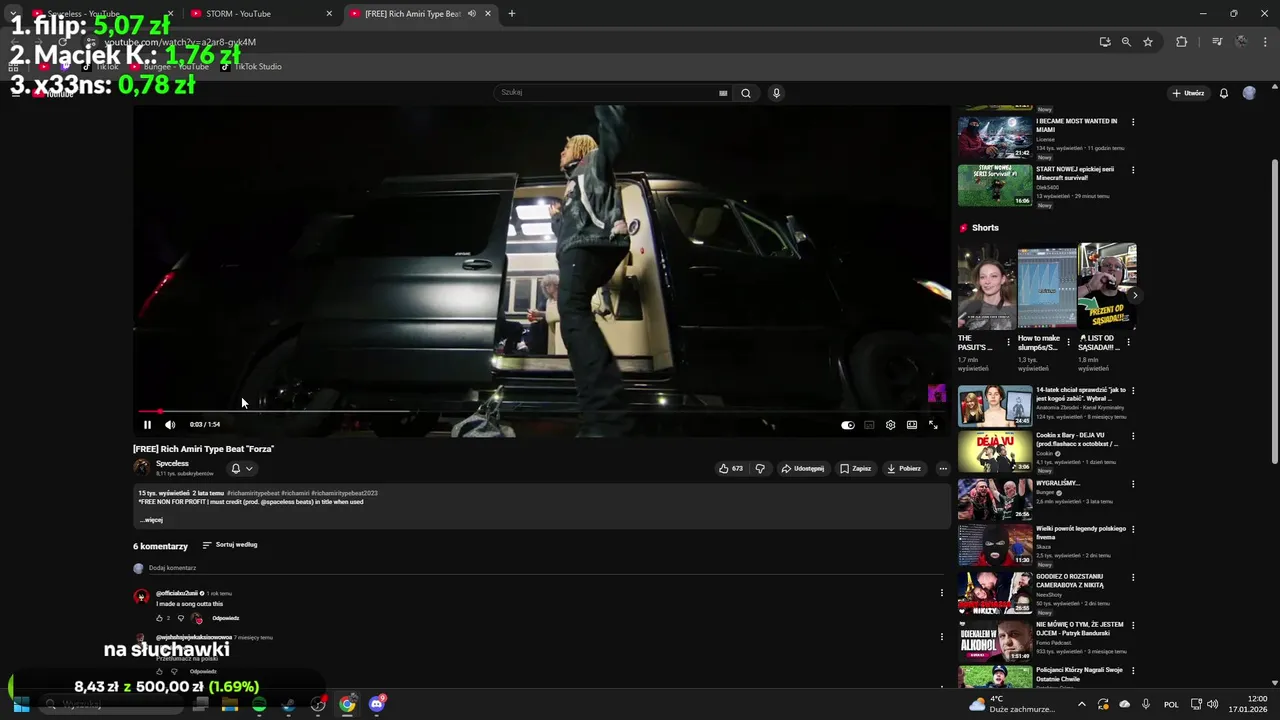Enter fullscreen mode on the player

[x=933, y=425]
